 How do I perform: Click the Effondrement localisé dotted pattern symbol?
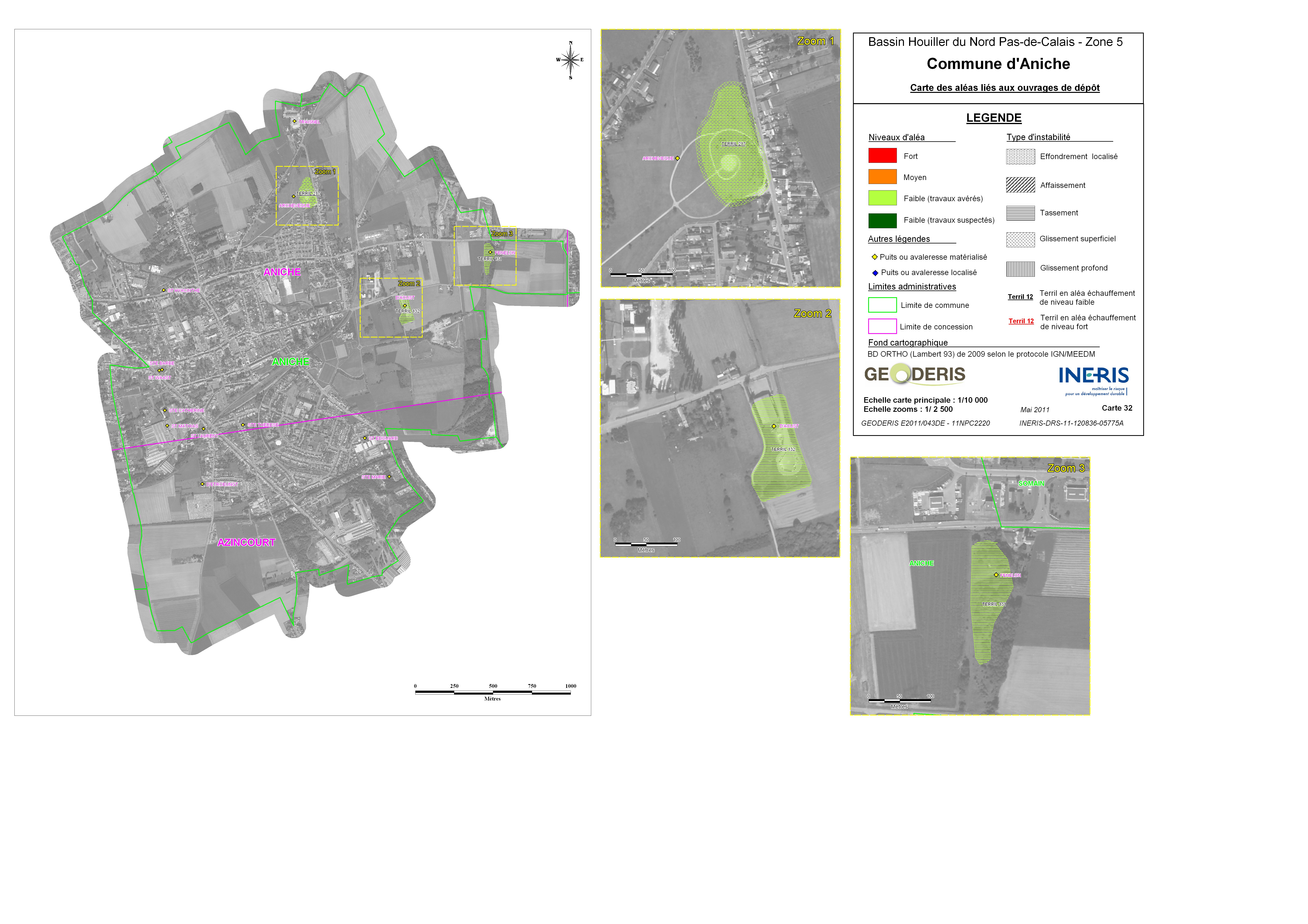[1020, 157]
